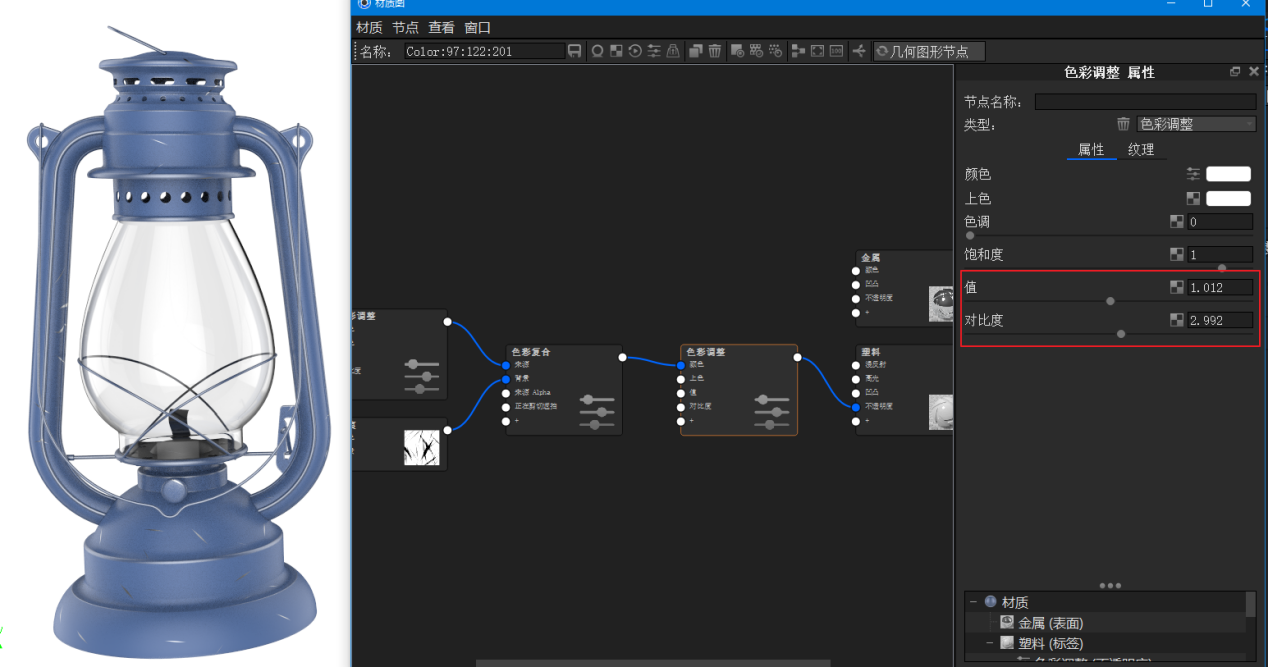Open the 窗口 menu
Image resolution: width=1268 pixels, height=667 pixels.
(477, 27)
